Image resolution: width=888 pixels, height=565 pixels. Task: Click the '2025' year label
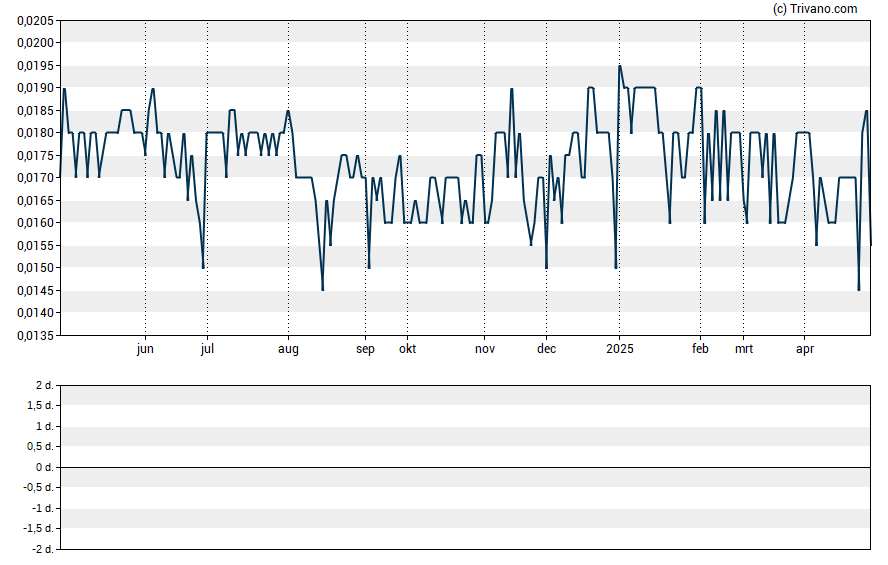click(620, 349)
